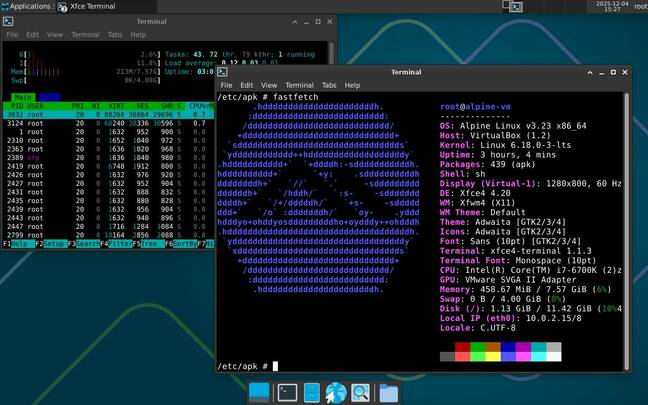Image resolution: width=648 pixels, height=405 pixels.
Task: Click the bottom '/etc/apk #' prompt cursor
Action: (x=275, y=366)
